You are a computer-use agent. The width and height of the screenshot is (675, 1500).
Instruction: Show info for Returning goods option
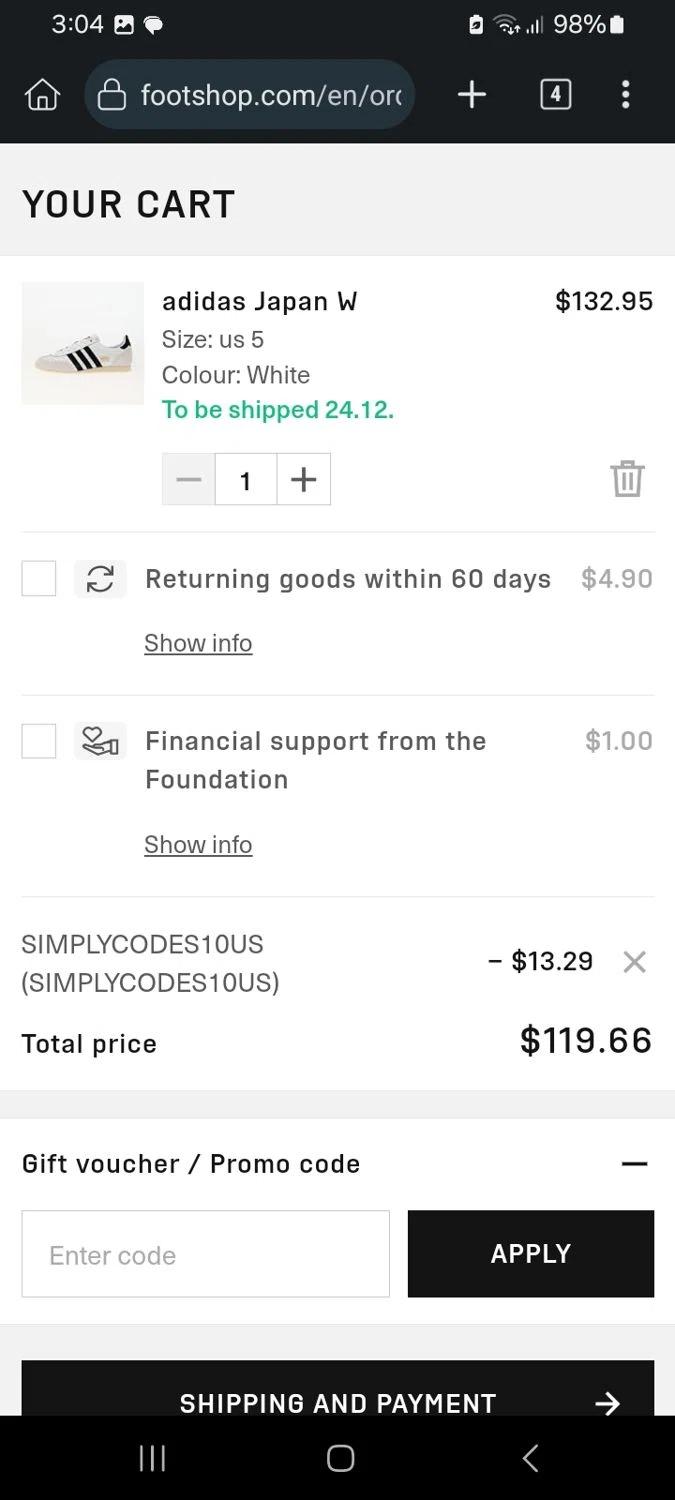coord(198,643)
